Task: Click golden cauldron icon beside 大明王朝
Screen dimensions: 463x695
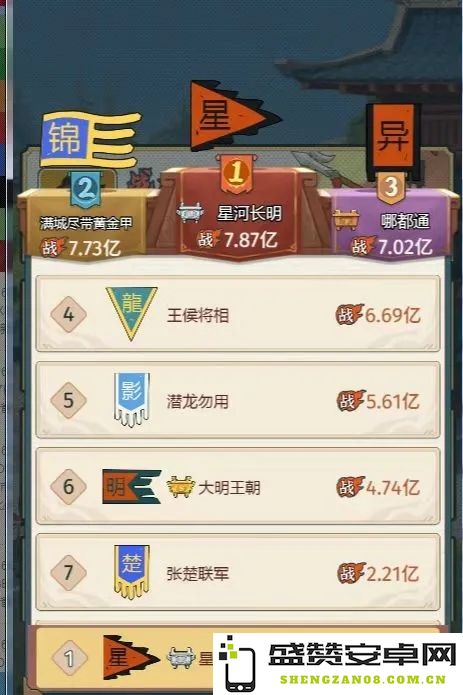Action: click(180, 487)
